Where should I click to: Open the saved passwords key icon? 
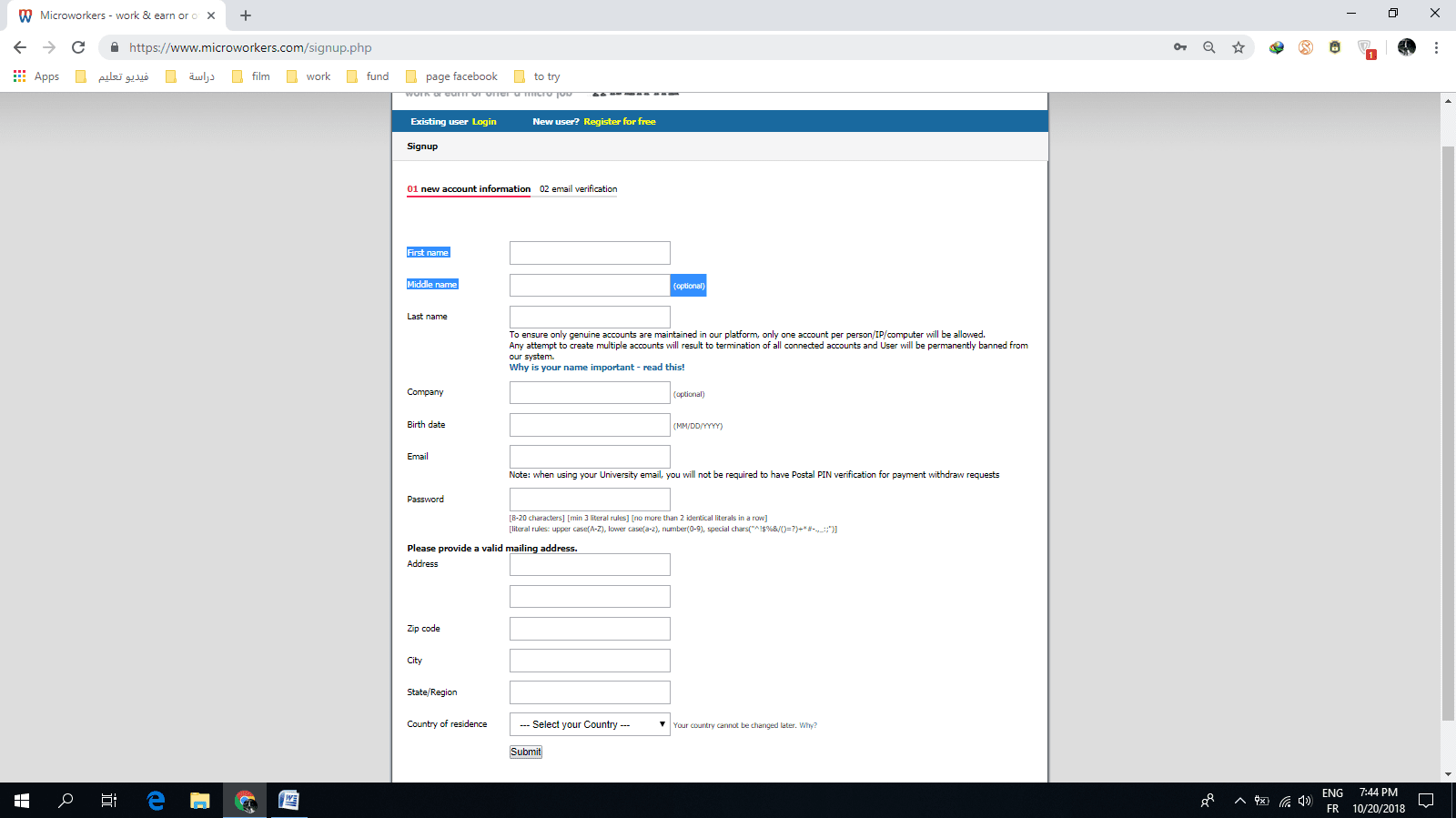click(1180, 47)
